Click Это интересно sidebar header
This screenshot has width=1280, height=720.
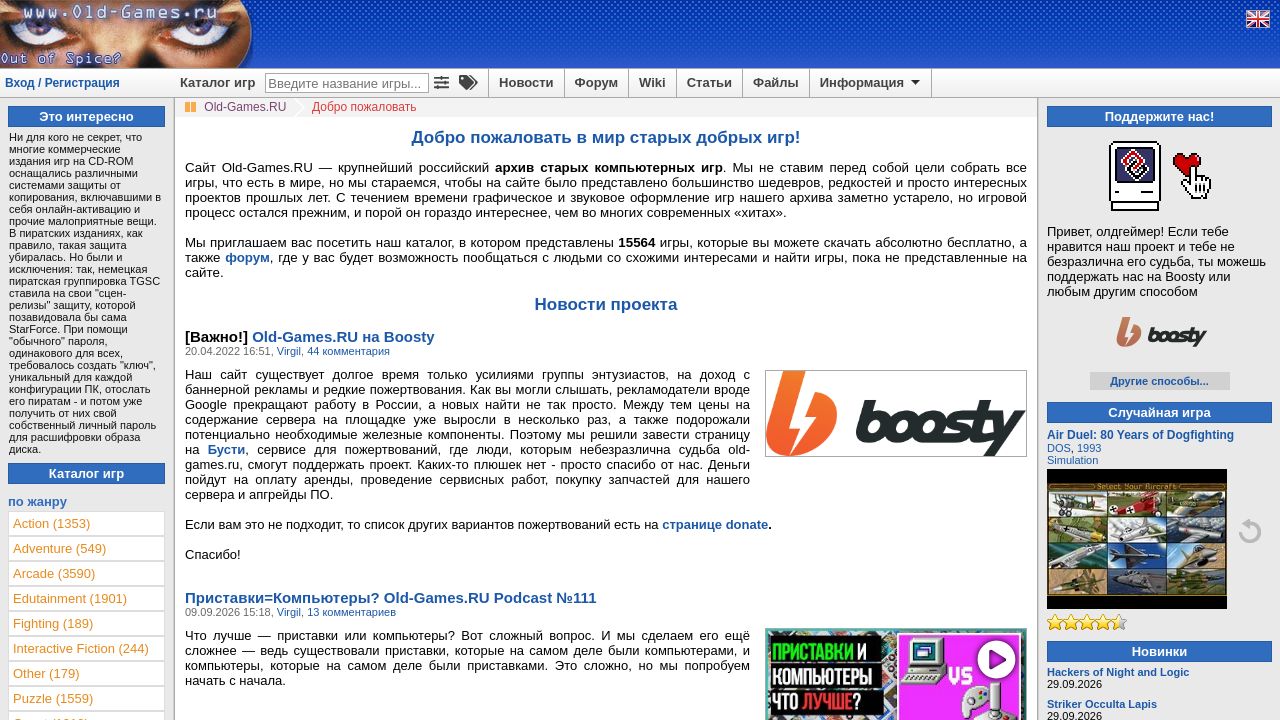coord(86,117)
